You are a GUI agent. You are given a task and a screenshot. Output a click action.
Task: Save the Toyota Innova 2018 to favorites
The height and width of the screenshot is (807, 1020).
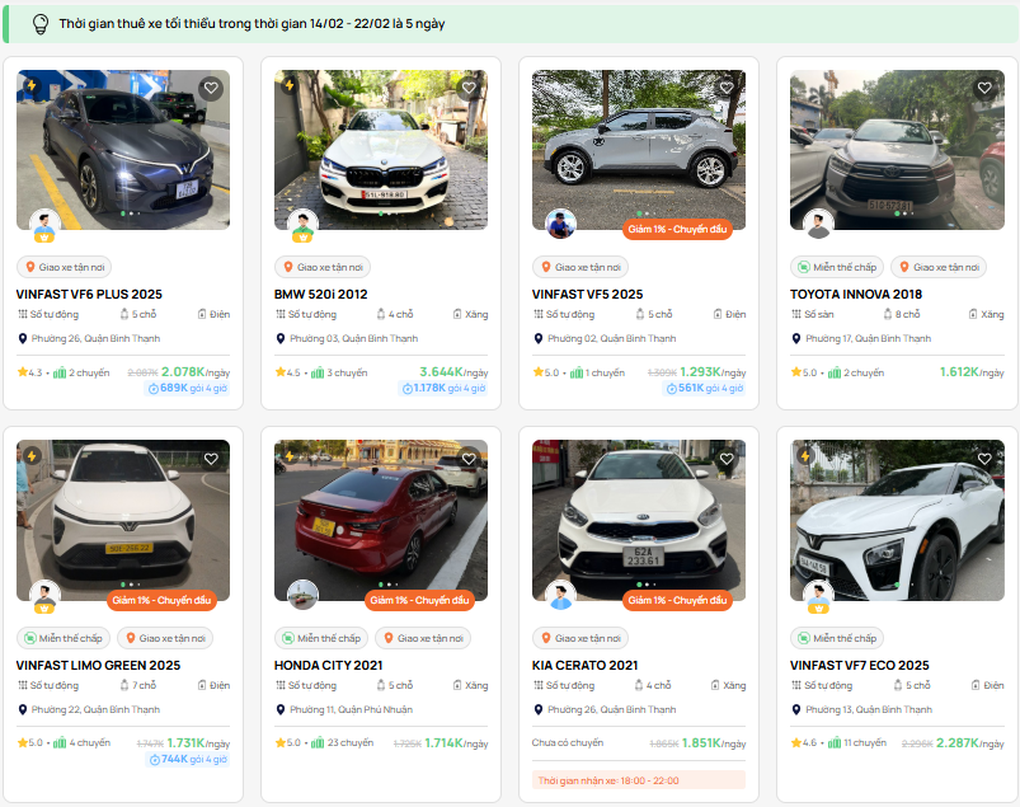[985, 88]
